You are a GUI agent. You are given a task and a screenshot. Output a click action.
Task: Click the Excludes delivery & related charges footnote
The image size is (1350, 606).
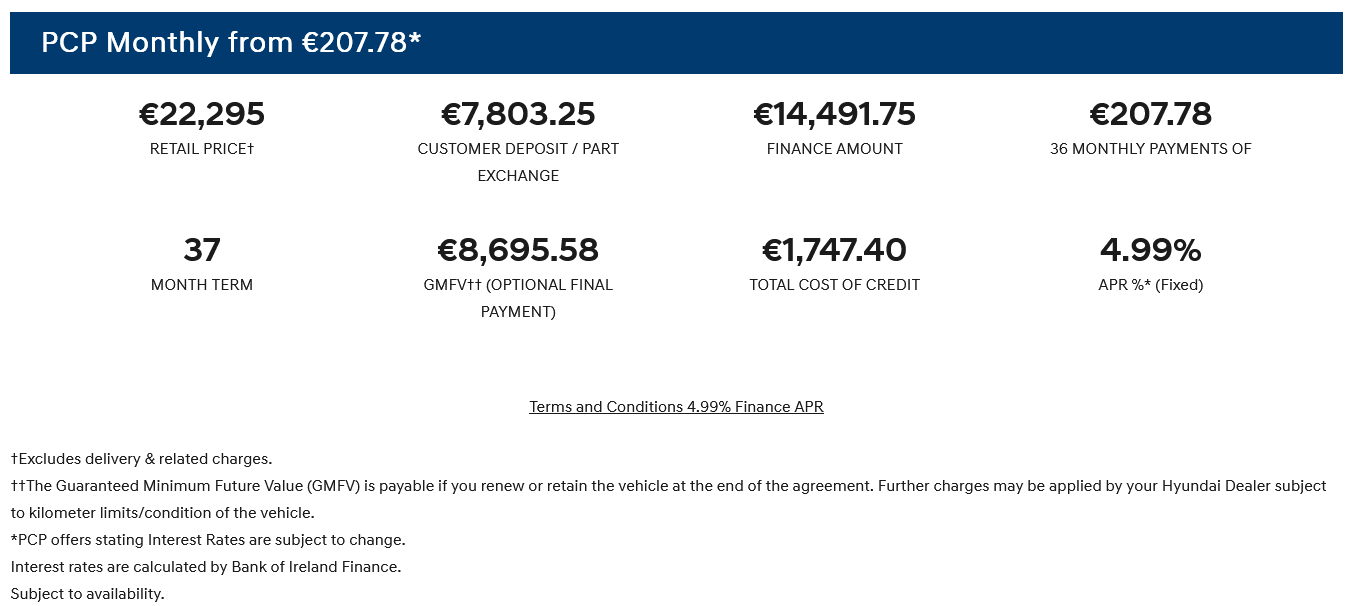pyautogui.click(x=142, y=459)
